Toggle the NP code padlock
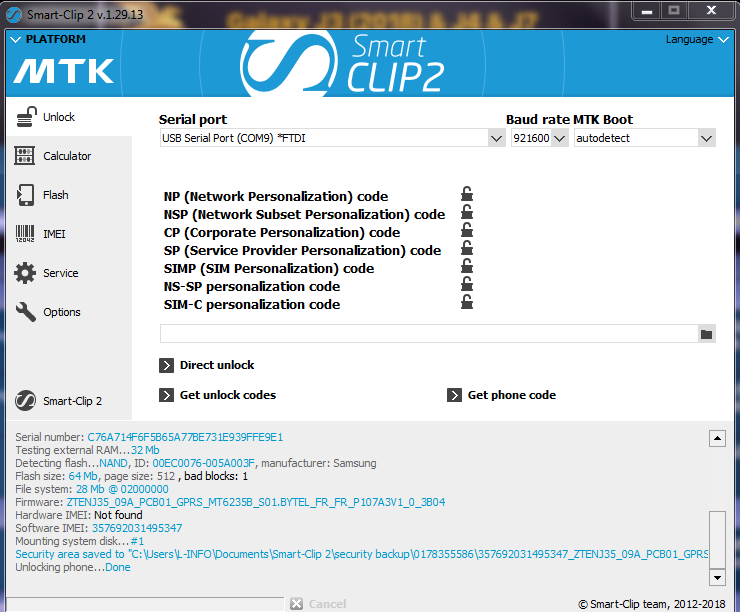 (467, 194)
